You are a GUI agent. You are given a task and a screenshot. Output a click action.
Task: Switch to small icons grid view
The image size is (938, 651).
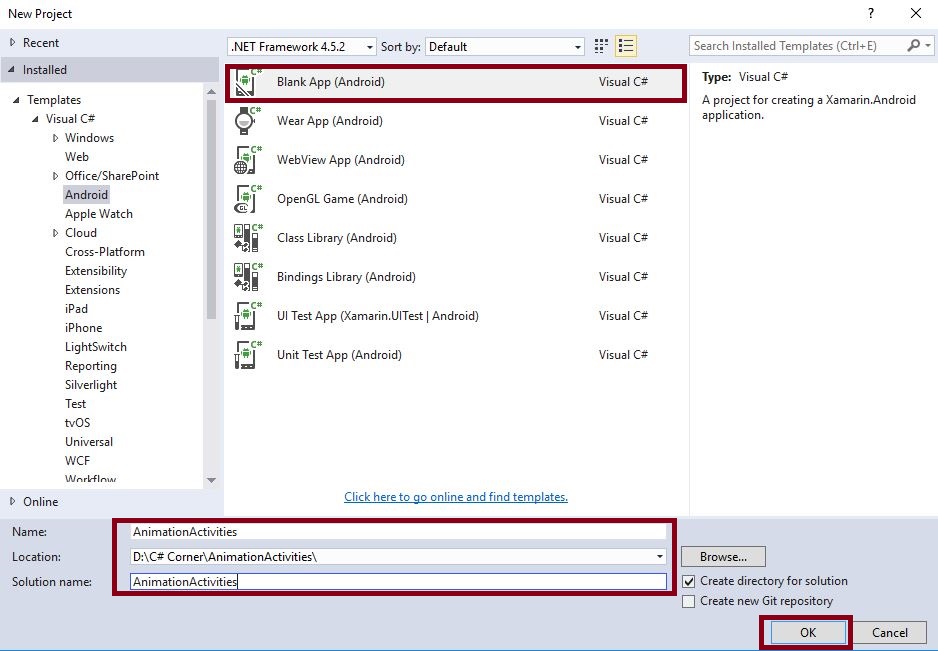[601, 46]
